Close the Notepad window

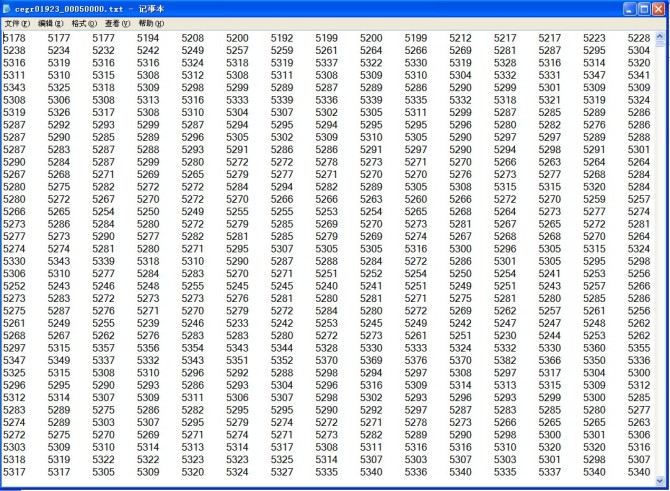(x=658, y=8)
